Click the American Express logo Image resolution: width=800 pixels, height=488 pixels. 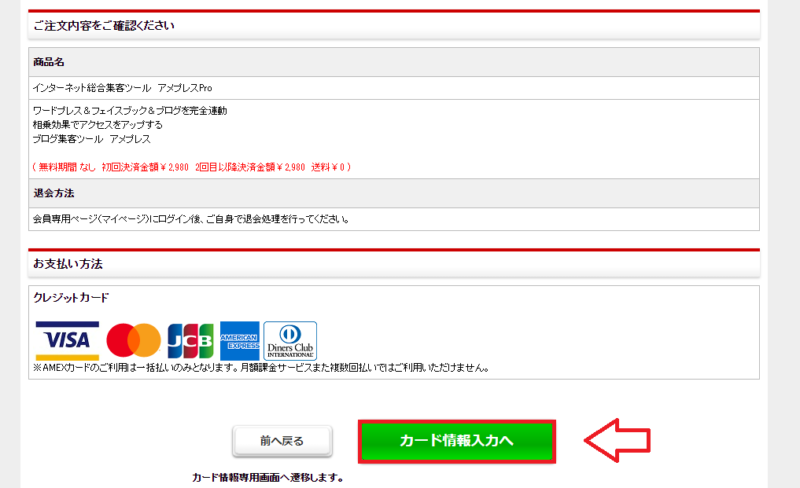tap(240, 341)
